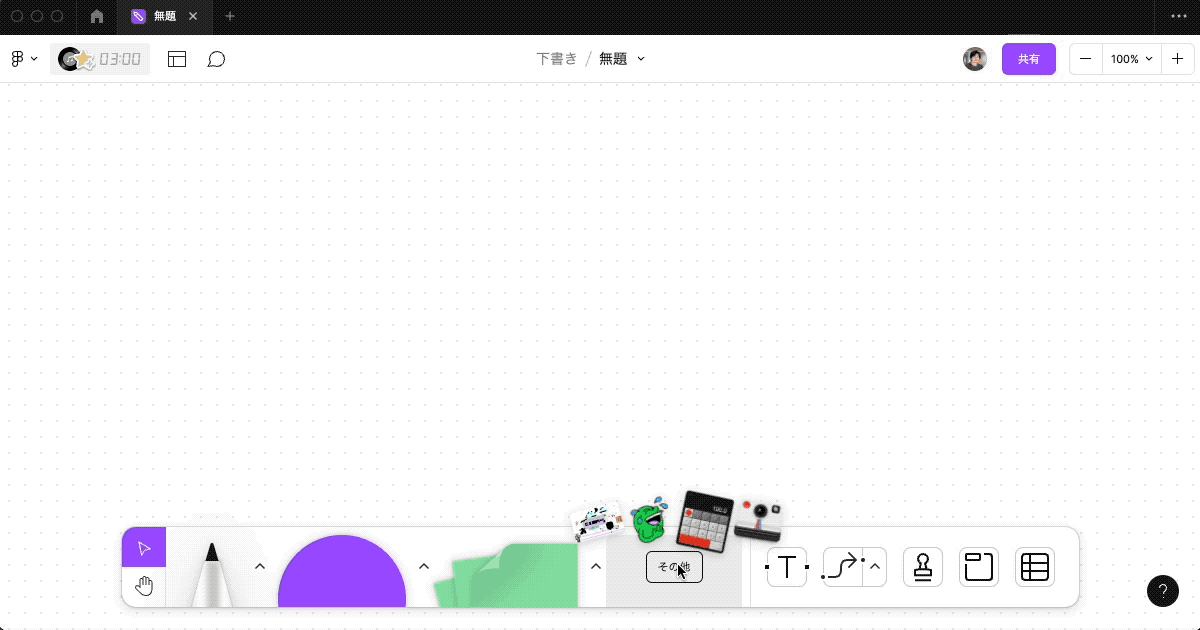The width and height of the screenshot is (1200, 630).
Task: Open the comment bubble tool
Action: (216, 59)
